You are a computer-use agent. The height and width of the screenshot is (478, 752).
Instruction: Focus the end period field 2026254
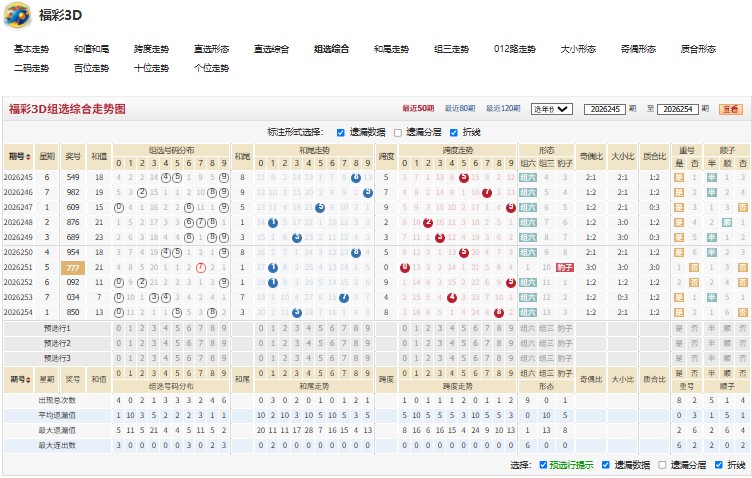(x=678, y=109)
